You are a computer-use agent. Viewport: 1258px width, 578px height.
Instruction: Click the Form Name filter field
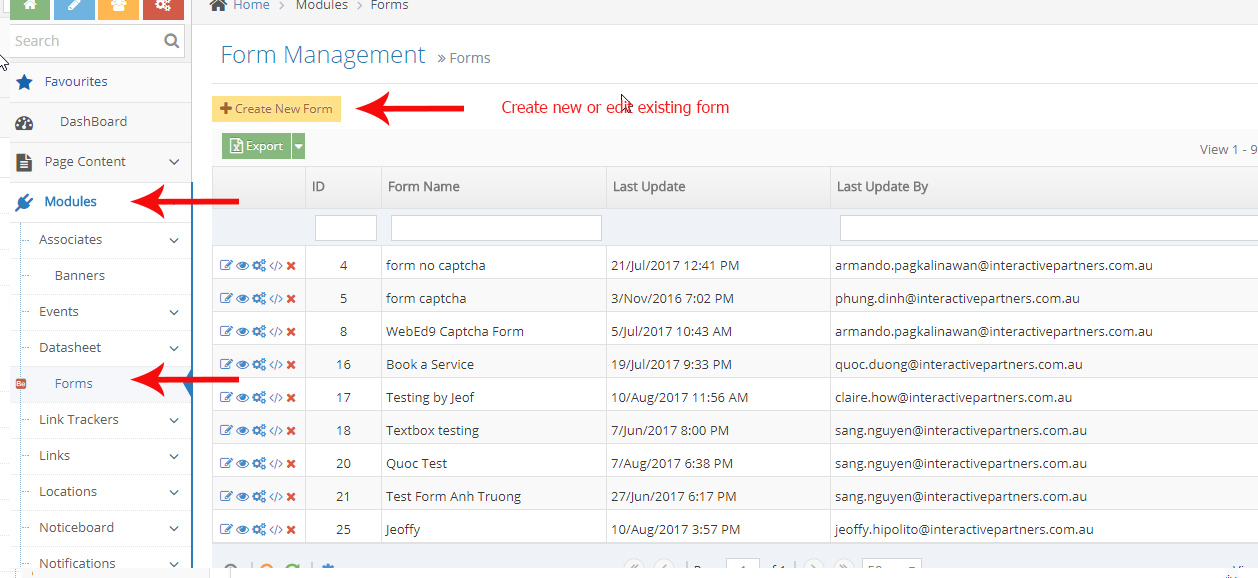pos(494,227)
